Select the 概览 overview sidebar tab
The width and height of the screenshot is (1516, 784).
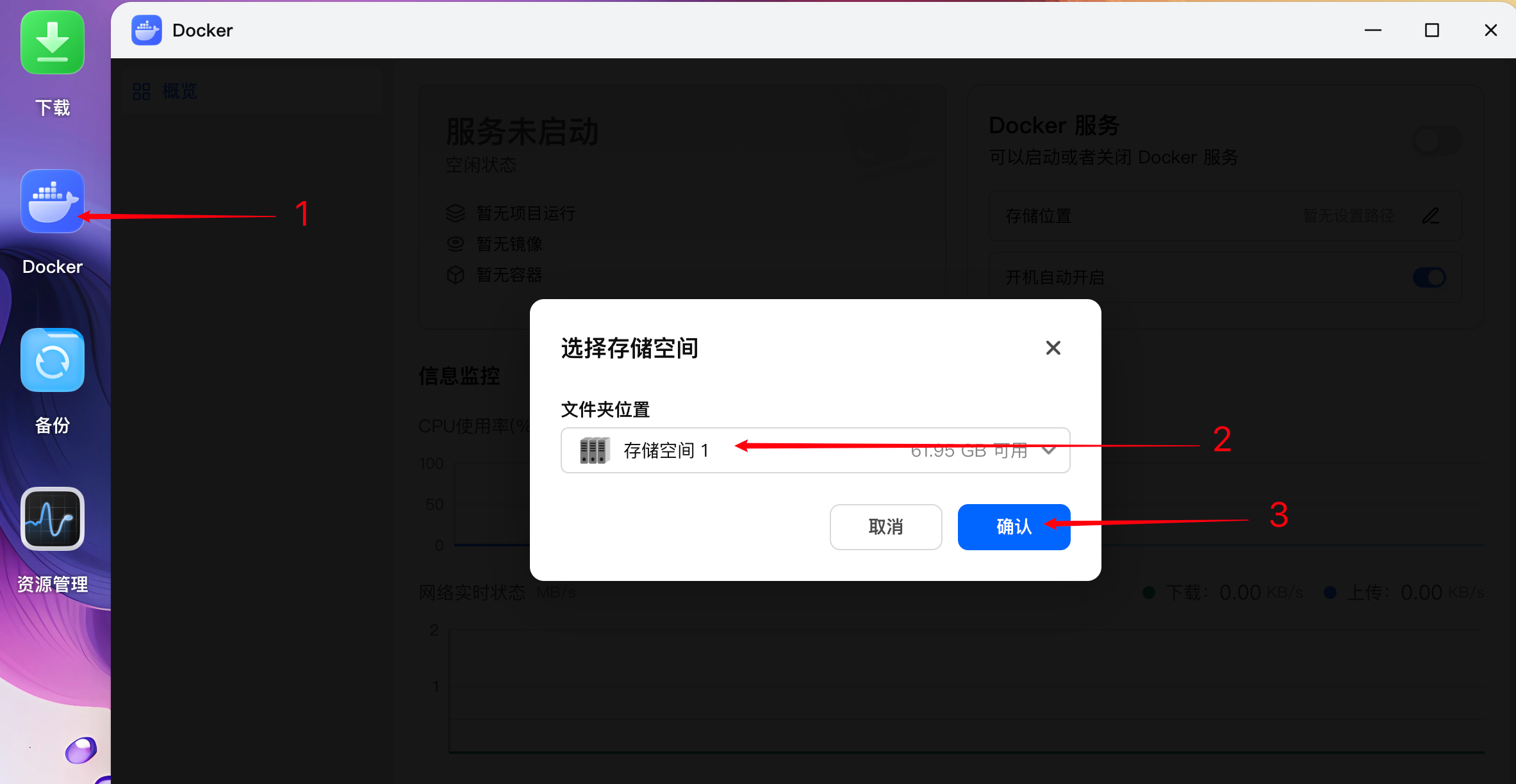point(253,92)
